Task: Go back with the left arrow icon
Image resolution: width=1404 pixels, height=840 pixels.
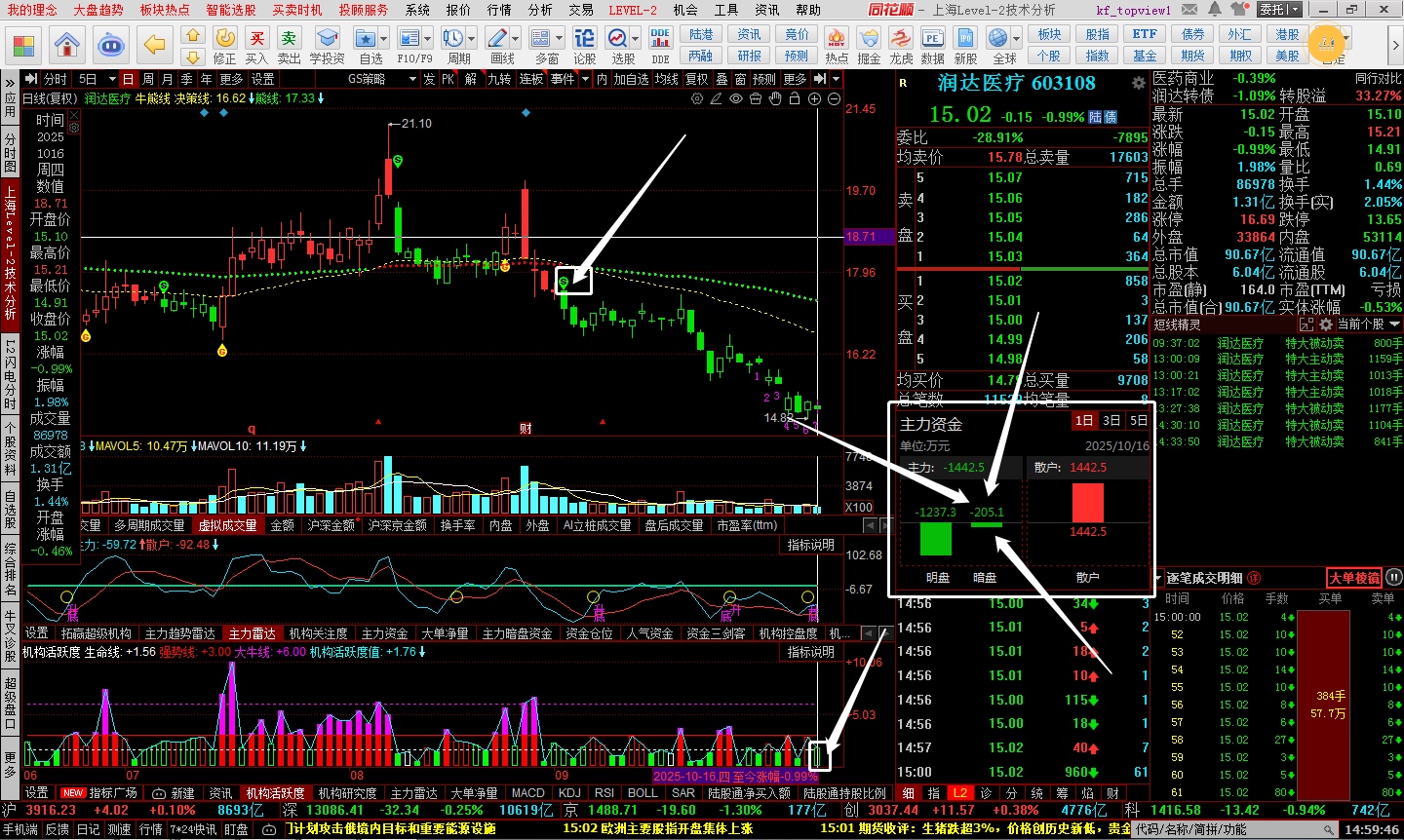Action: pyautogui.click(x=154, y=44)
